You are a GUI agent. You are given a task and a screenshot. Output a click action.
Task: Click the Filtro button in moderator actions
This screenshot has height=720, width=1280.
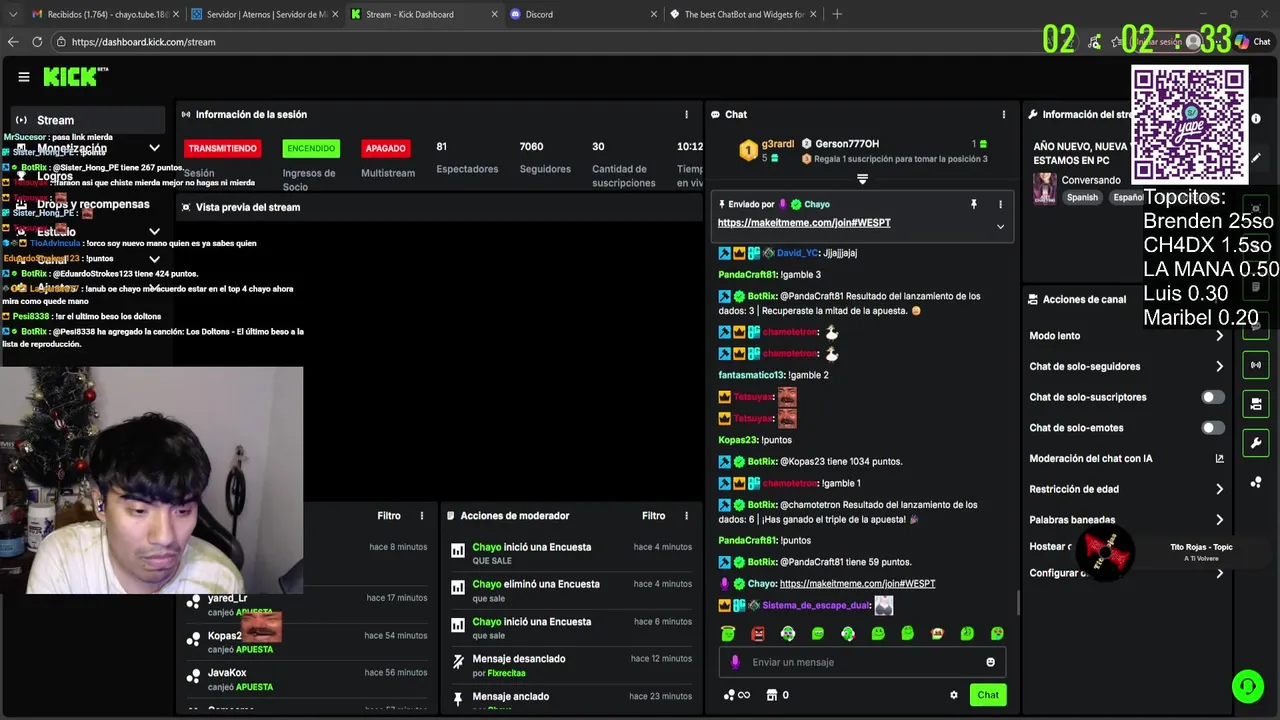click(x=653, y=516)
